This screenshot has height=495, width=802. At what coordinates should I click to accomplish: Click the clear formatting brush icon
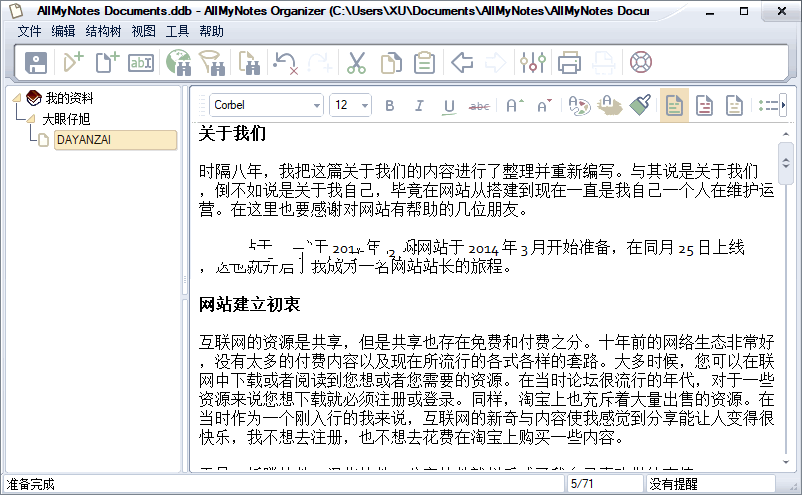640,105
